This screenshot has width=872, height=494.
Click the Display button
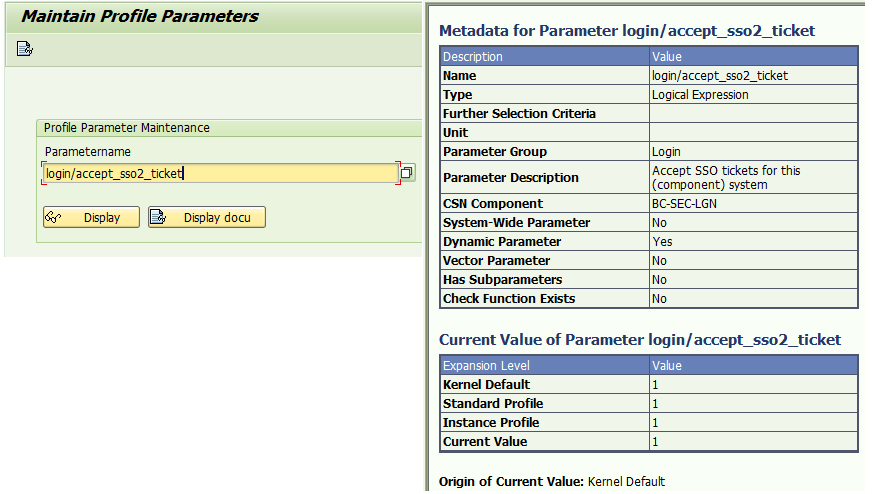(91, 217)
